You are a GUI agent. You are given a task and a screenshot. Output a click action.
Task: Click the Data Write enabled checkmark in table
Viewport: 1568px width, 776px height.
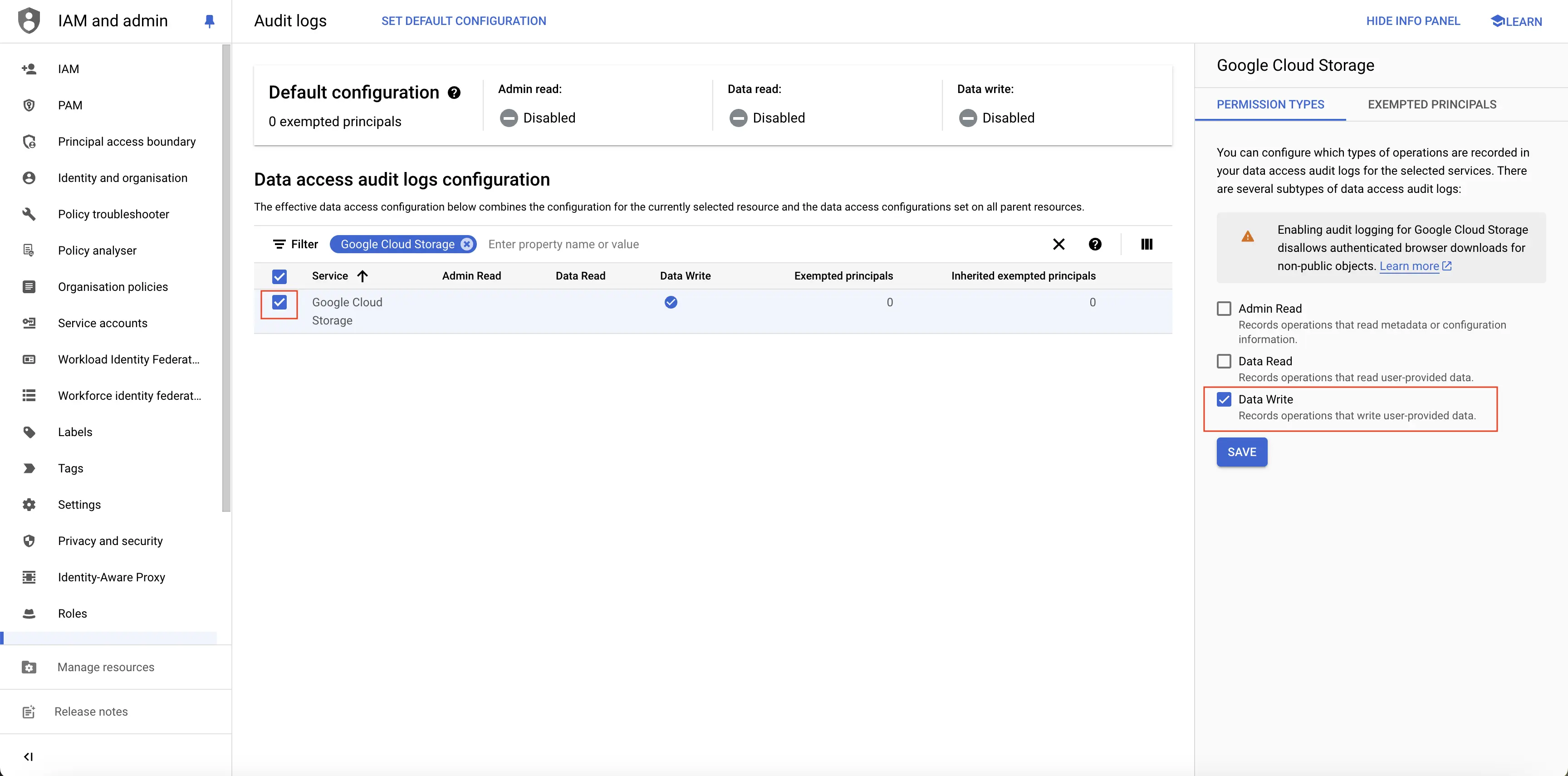[x=671, y=302]
